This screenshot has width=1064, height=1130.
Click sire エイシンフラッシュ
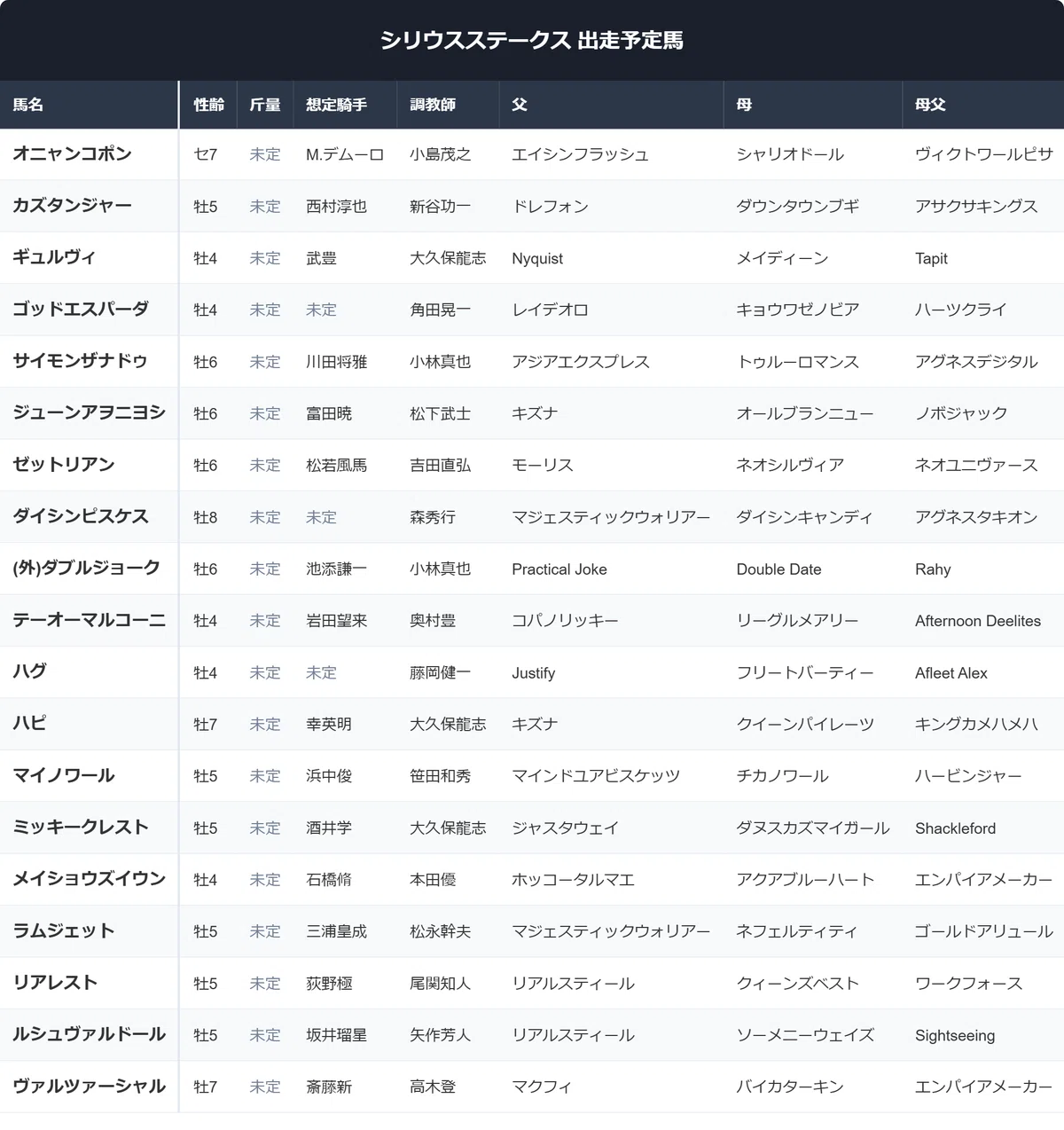[x=580, y=154]
